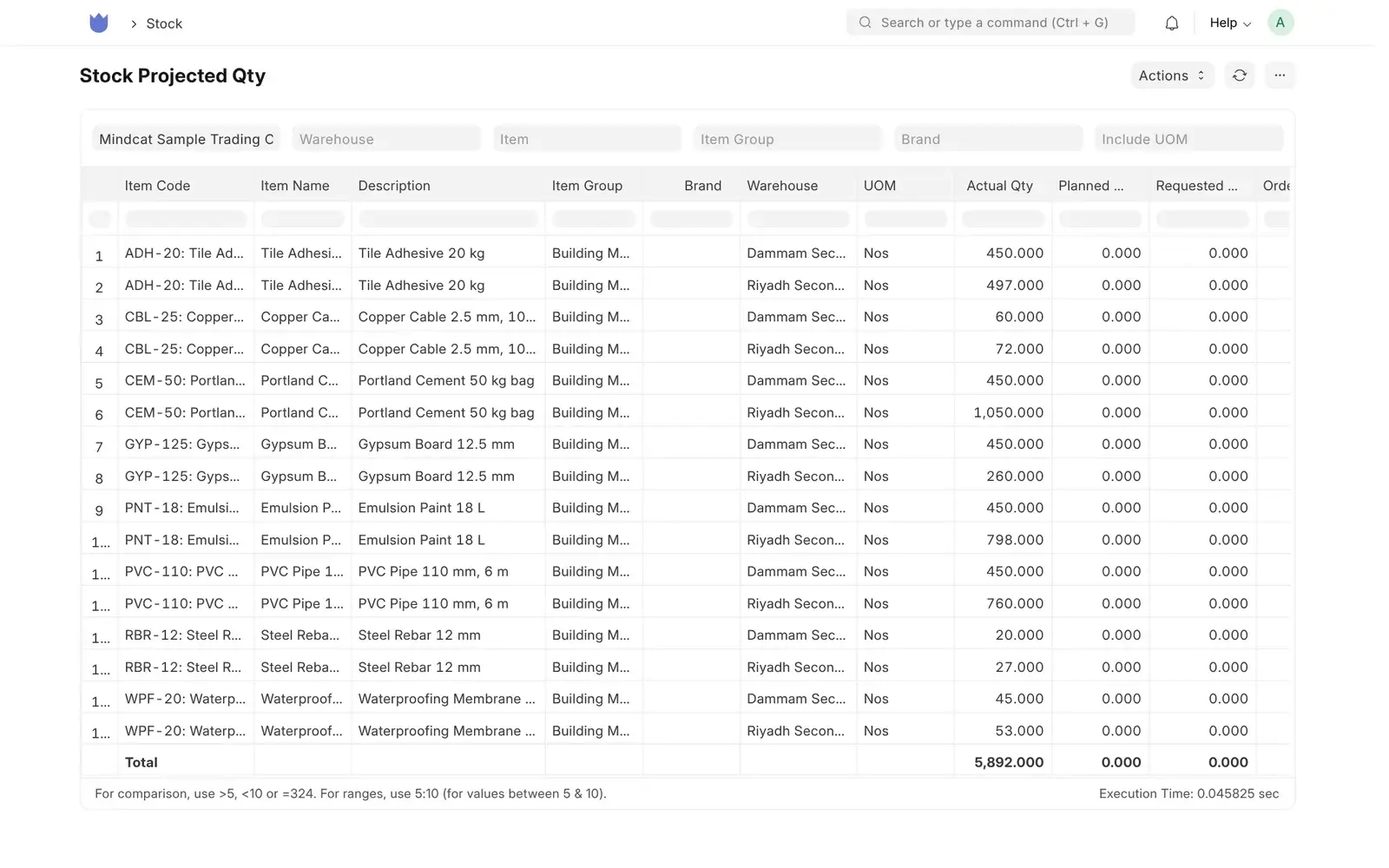This screenshot has width=1389, height=868.
Task: Click Actual Qty value 798.000
Action: tap(1015, 540)
